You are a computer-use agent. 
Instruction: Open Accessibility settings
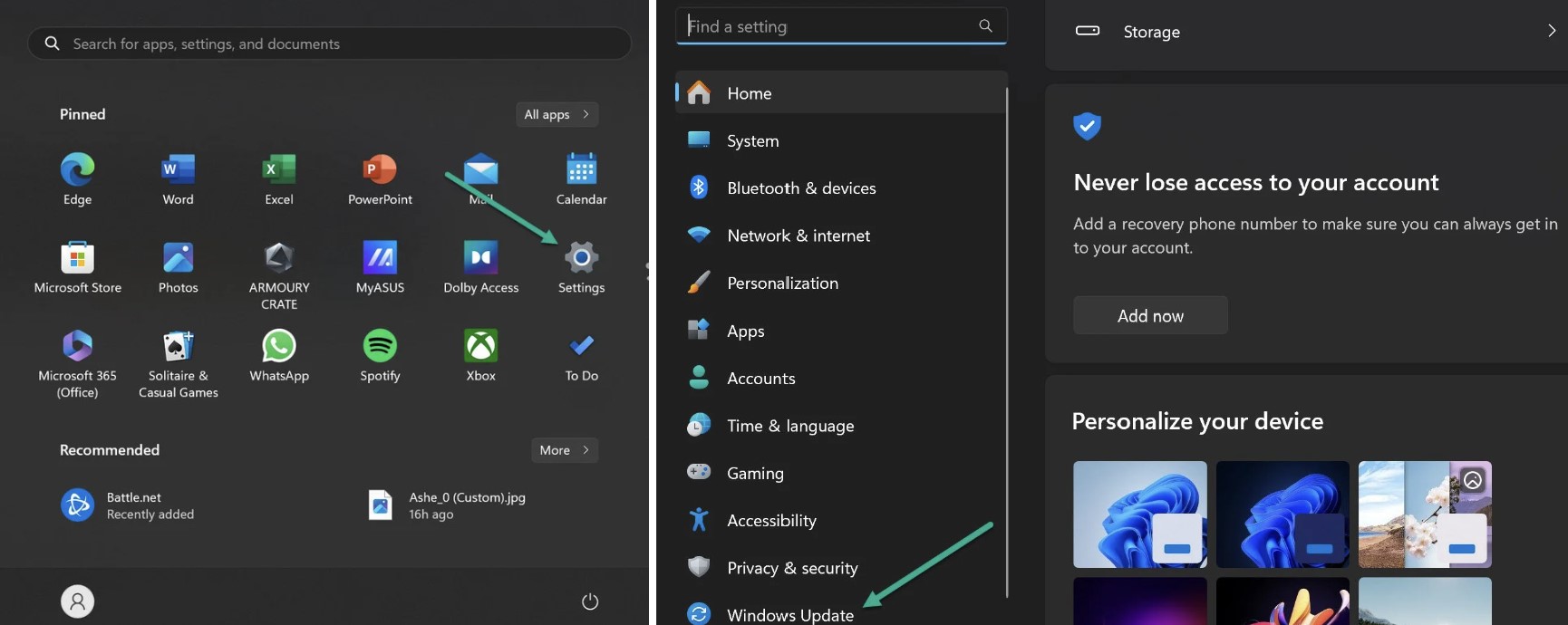(x=841, y=520)
